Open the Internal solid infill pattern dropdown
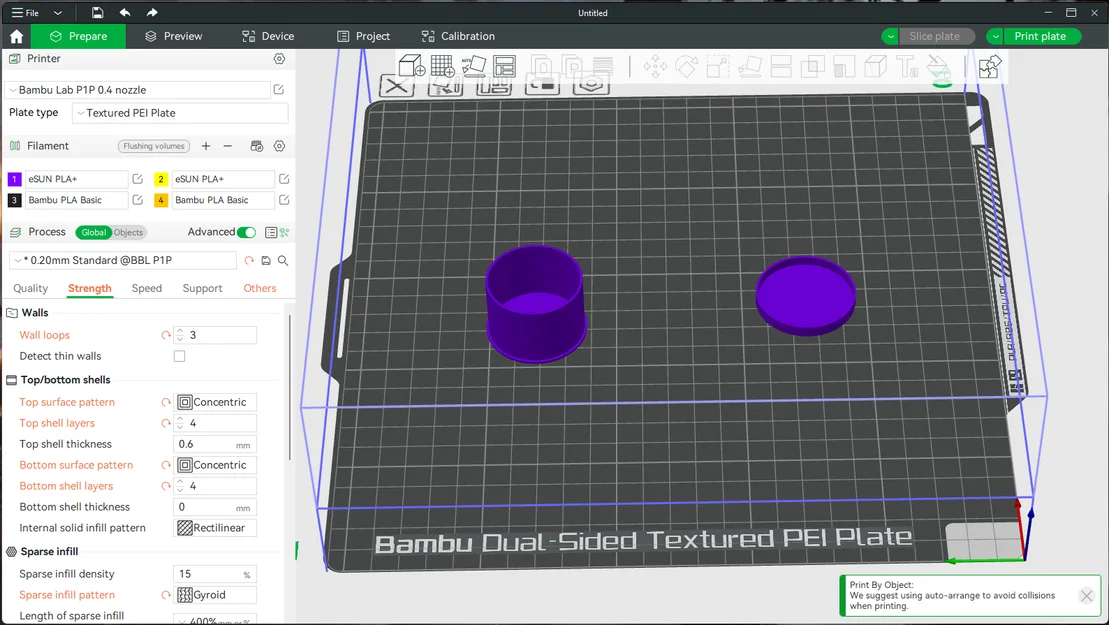This screenshot has width=1109, height=625. coord(215,528)
